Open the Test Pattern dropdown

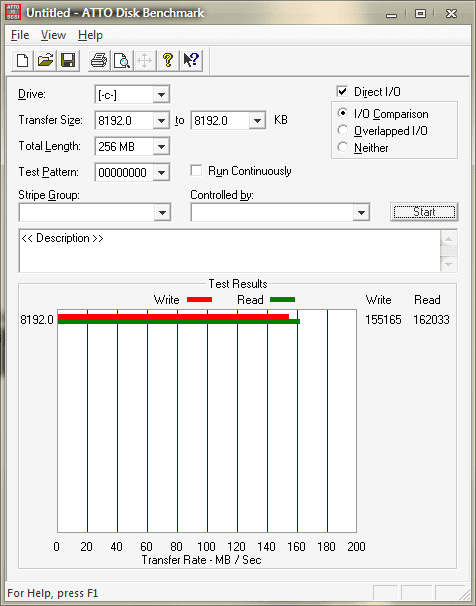pos(161,172)
